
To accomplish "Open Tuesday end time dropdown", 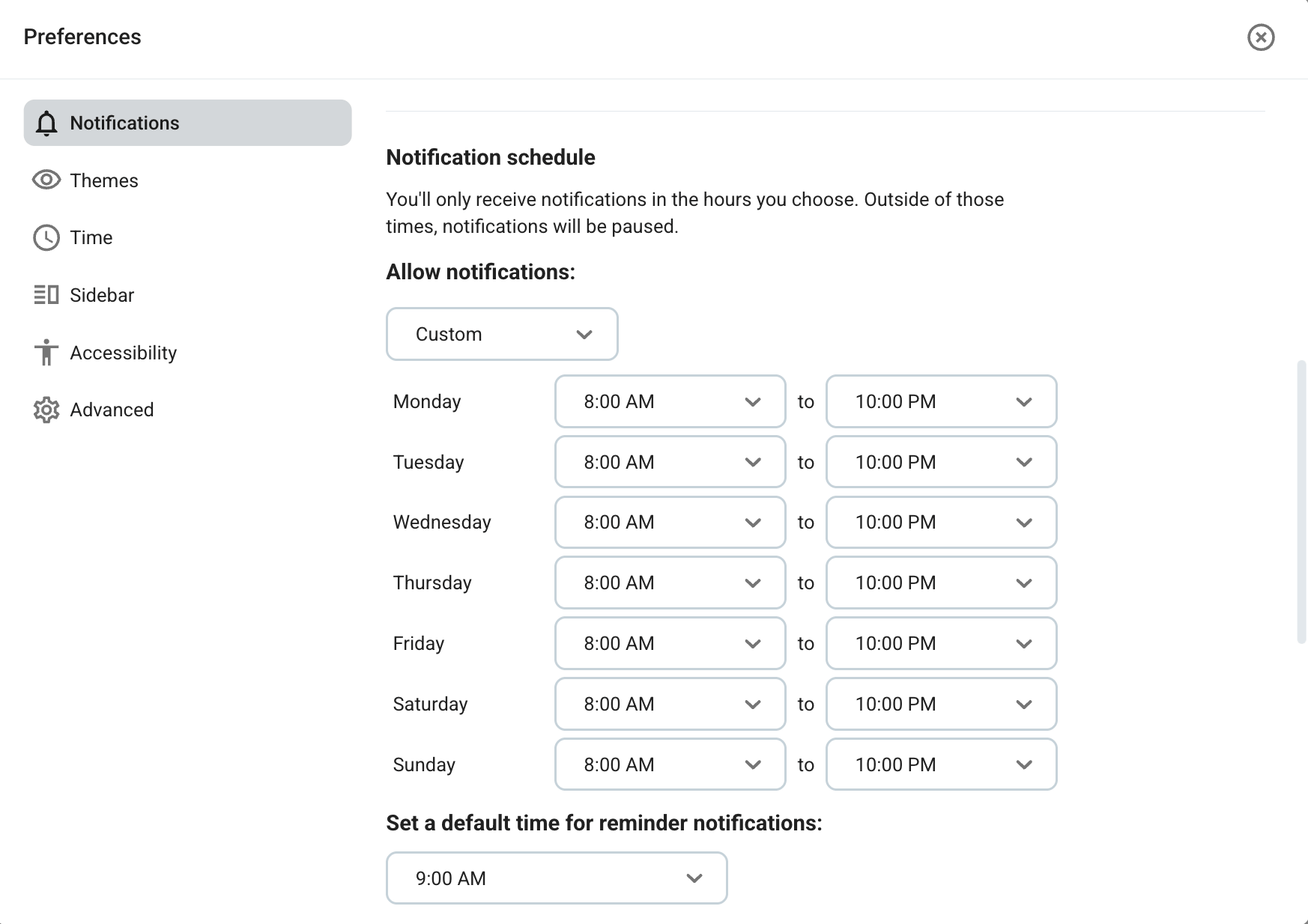I will (x=941, y=462).
